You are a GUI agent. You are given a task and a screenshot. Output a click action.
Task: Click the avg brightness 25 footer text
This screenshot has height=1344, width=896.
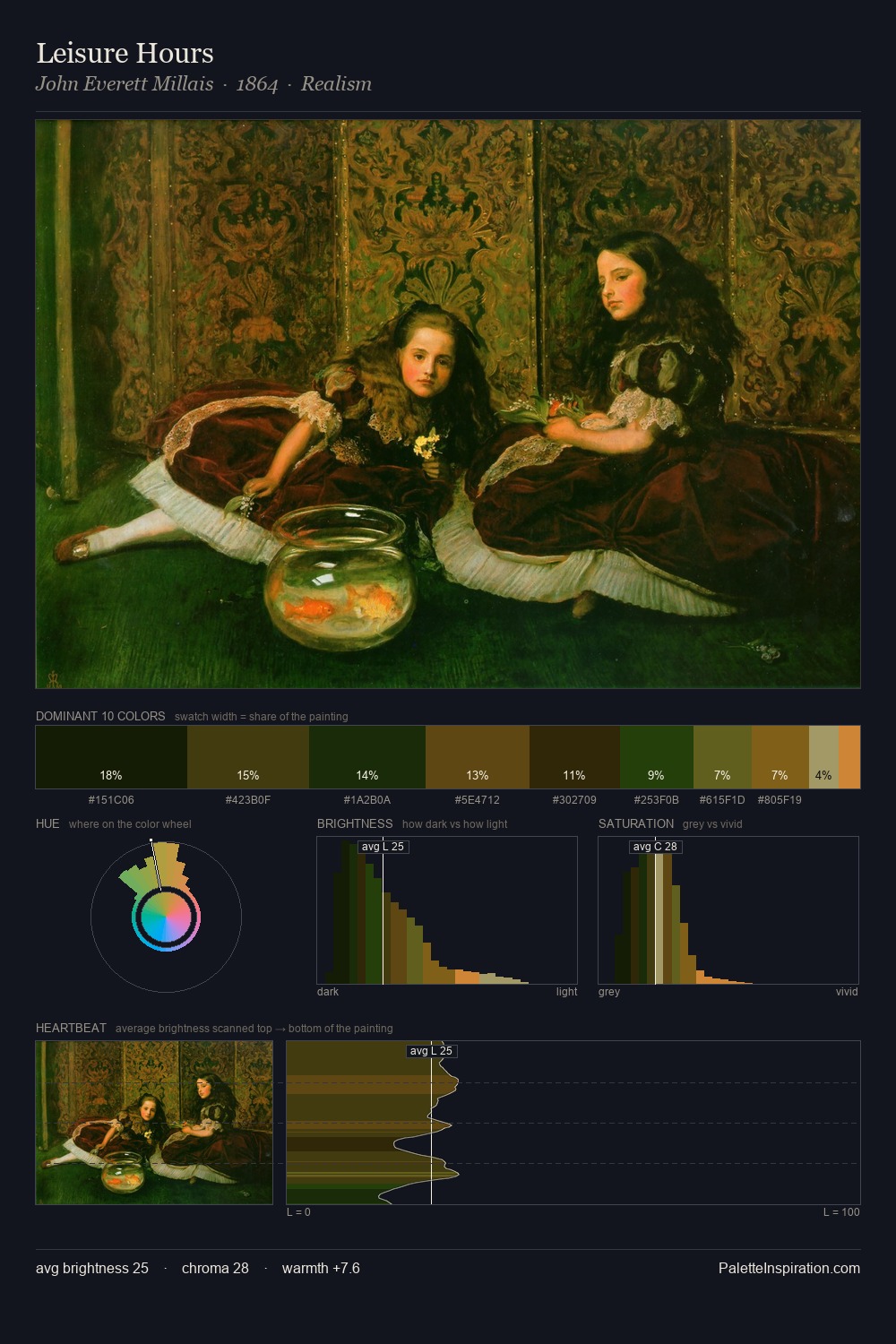click(92, 1268)
